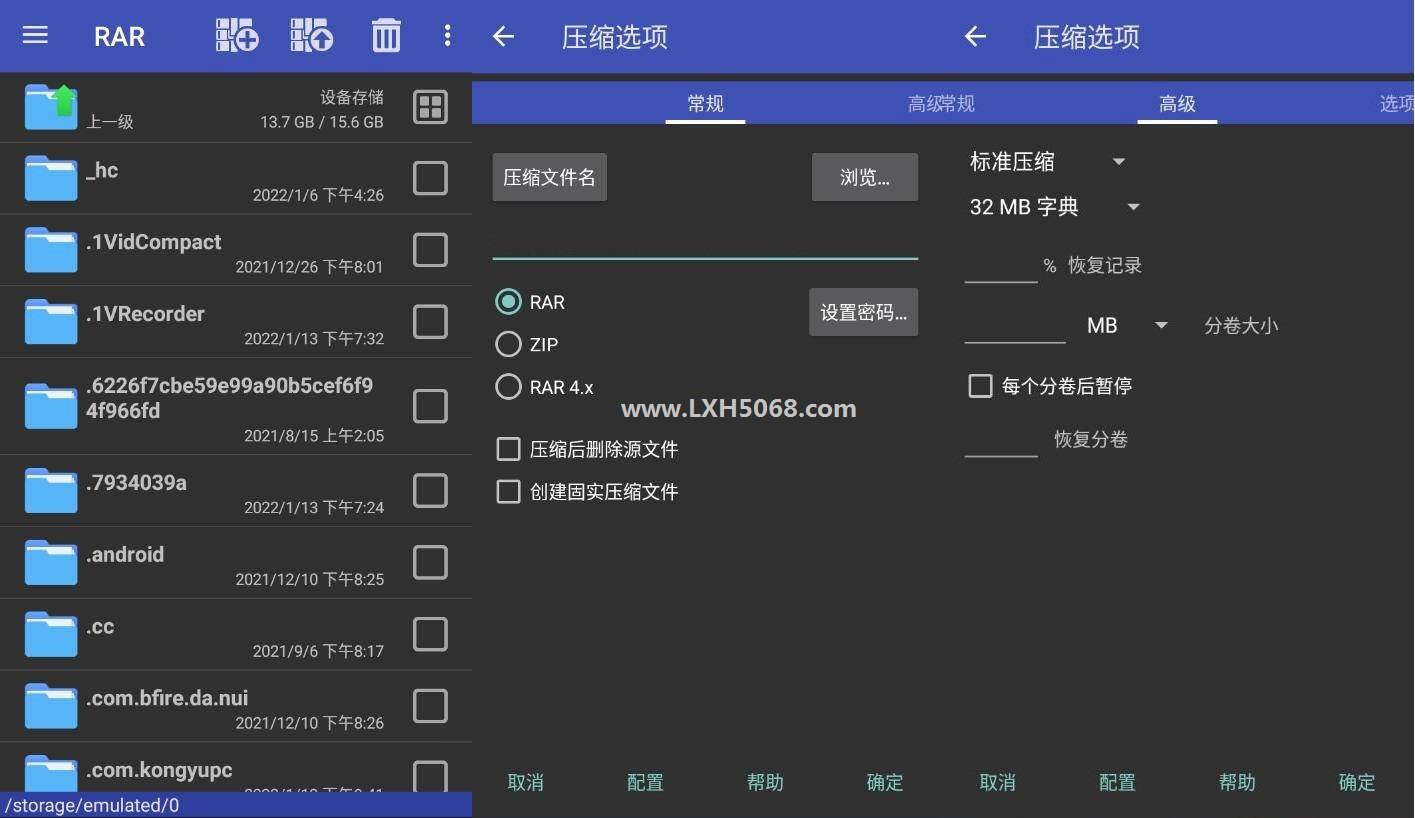
Task: Tap 帮助 on the 常规 options screen
Action: (x=765, y=782)
